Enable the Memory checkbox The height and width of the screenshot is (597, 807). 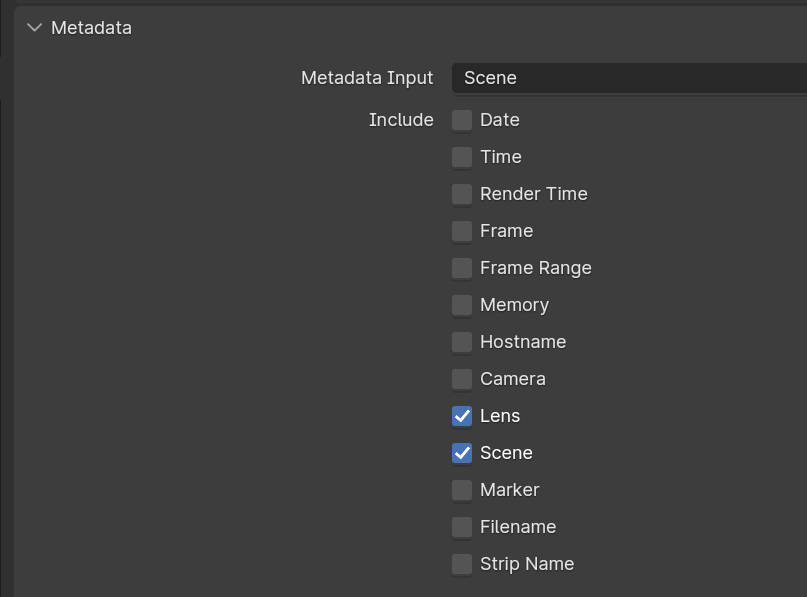point(462,305)
